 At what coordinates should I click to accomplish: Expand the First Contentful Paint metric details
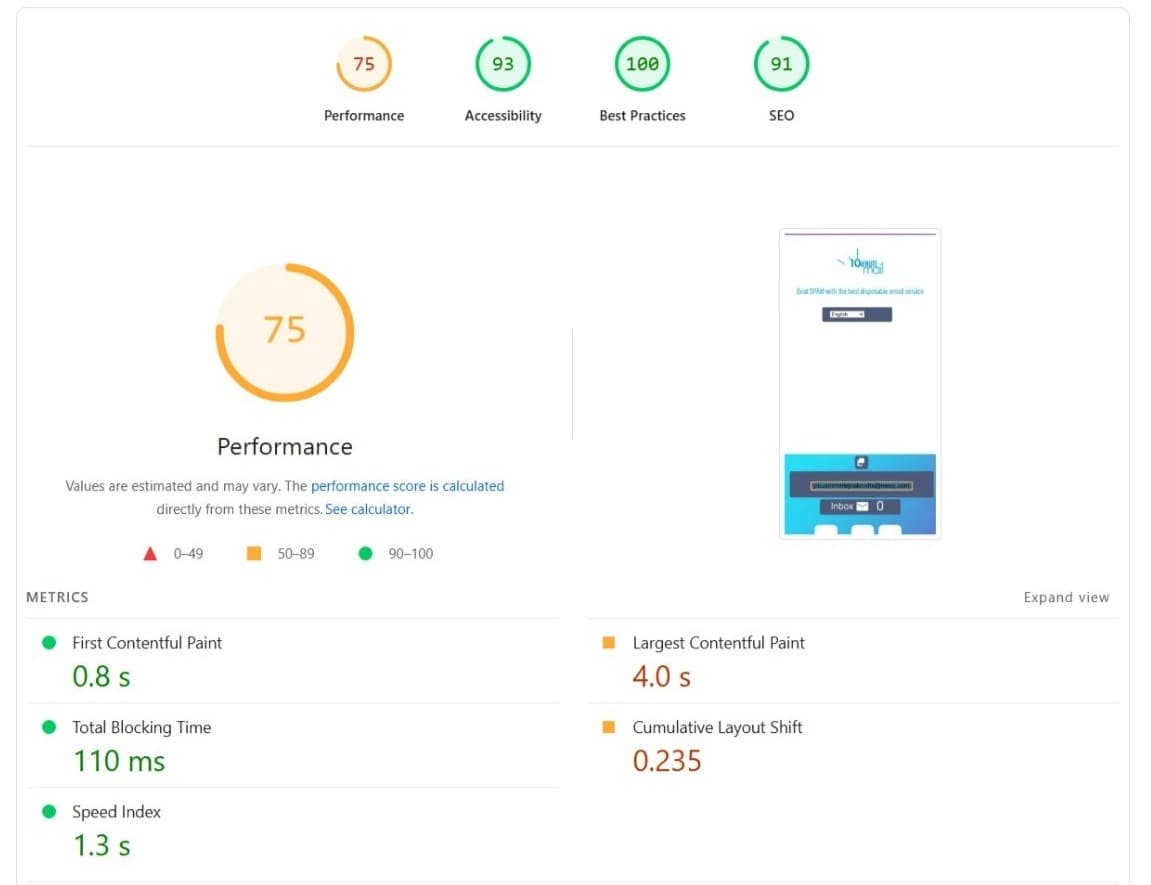pyautogui.click(x=146, y=642)
